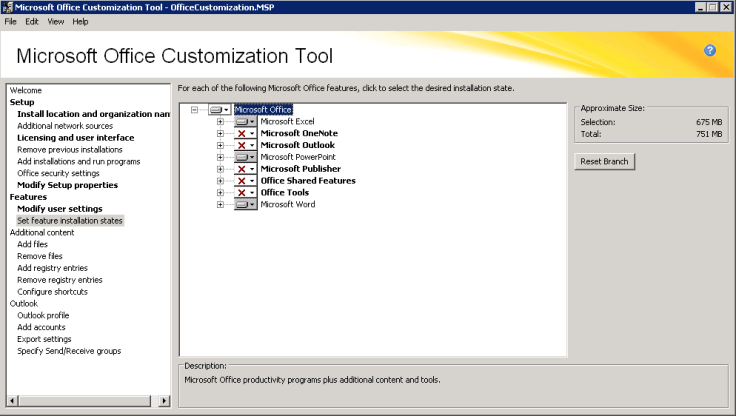The image size is (736, 416).
Task: Click the red X icon beside Microsoft Publisher
Action: 242,169
